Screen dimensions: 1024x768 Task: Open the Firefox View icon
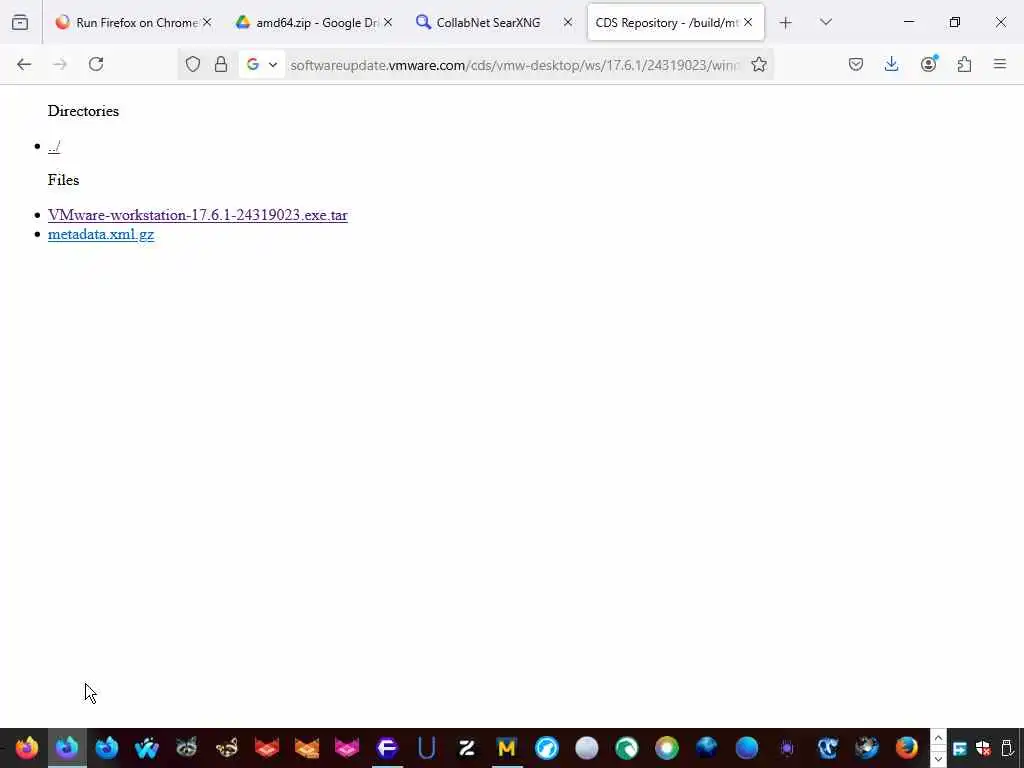(20, 22)
